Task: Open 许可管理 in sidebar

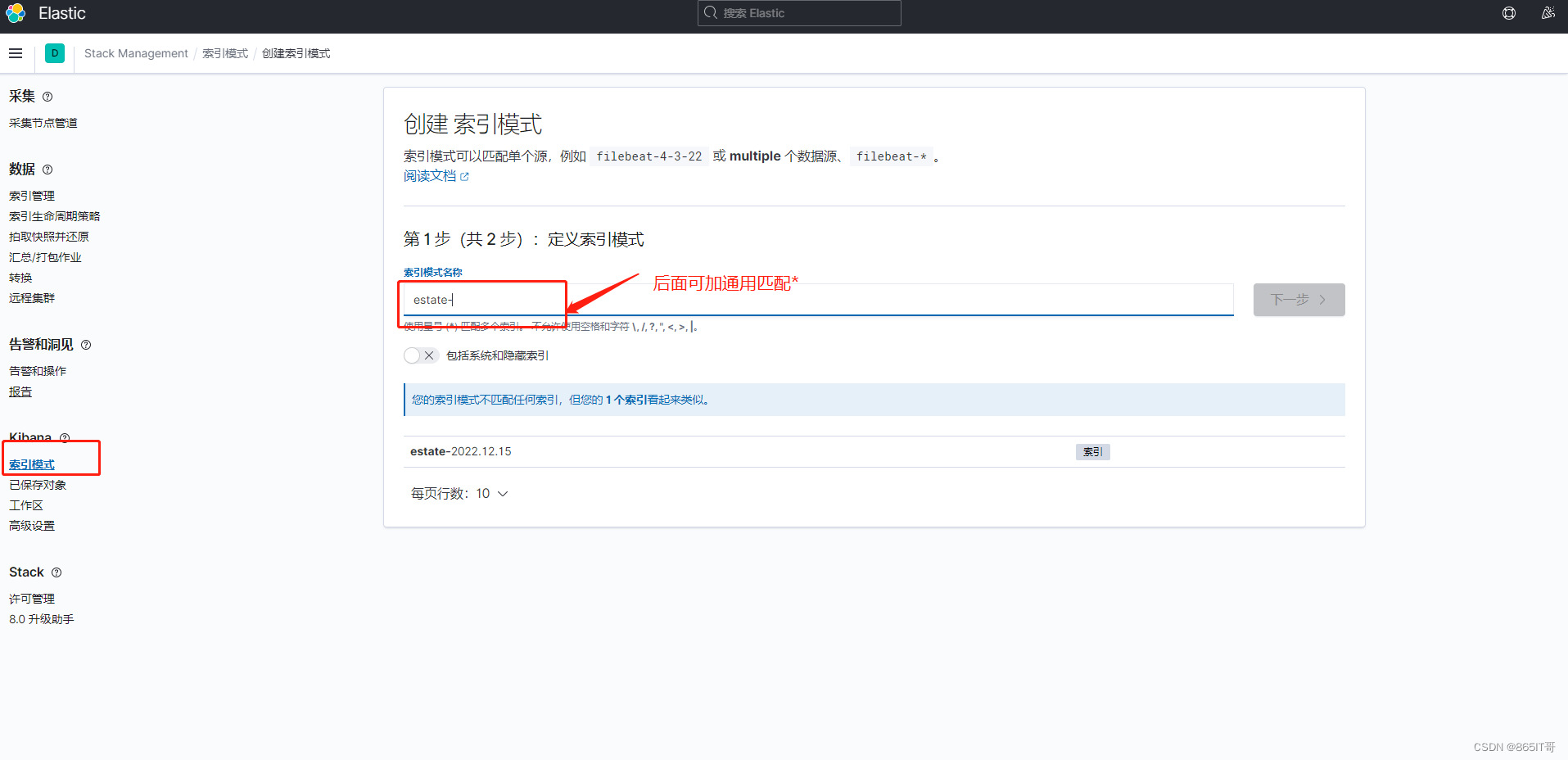Action: point(32,599)
